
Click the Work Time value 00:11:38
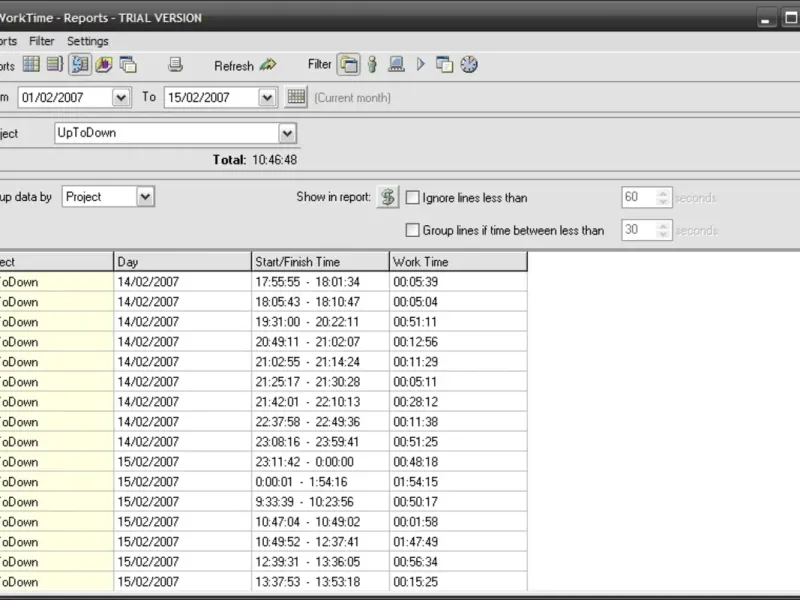point(415,422)
